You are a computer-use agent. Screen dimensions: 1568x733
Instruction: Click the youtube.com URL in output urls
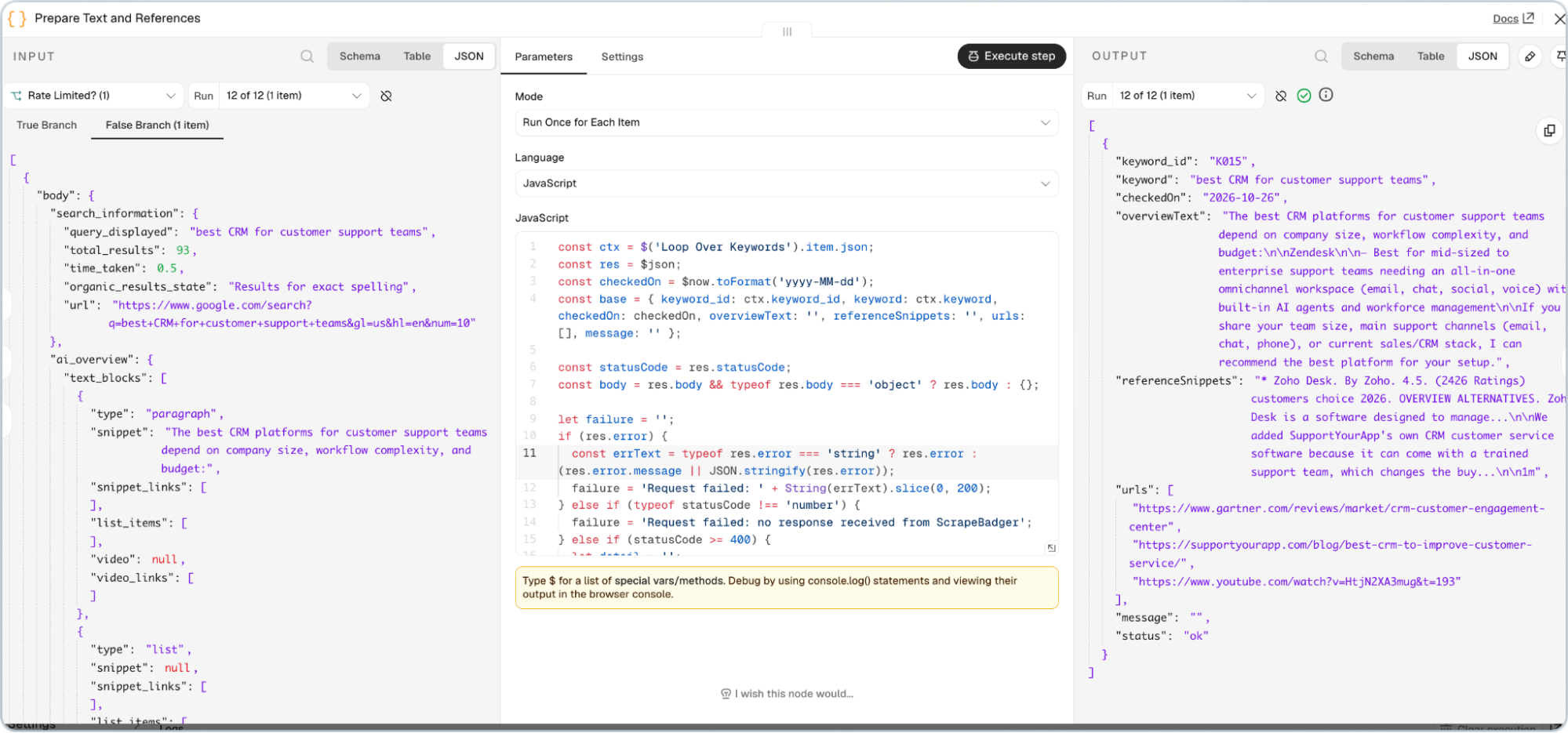pyautogui.click(x=1297, y=582)
